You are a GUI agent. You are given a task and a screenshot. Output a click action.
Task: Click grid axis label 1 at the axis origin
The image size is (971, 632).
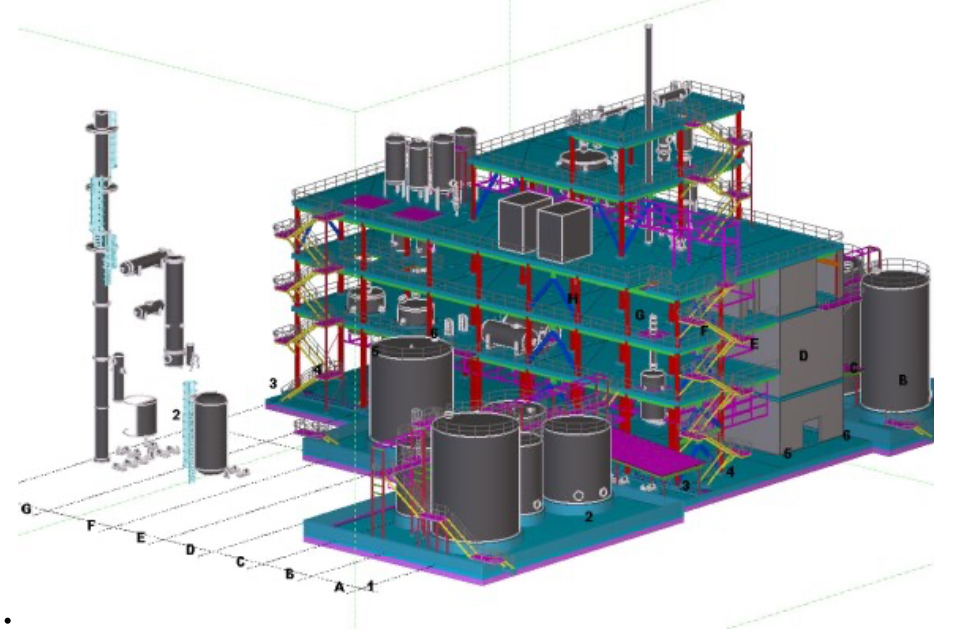[371, 585]
